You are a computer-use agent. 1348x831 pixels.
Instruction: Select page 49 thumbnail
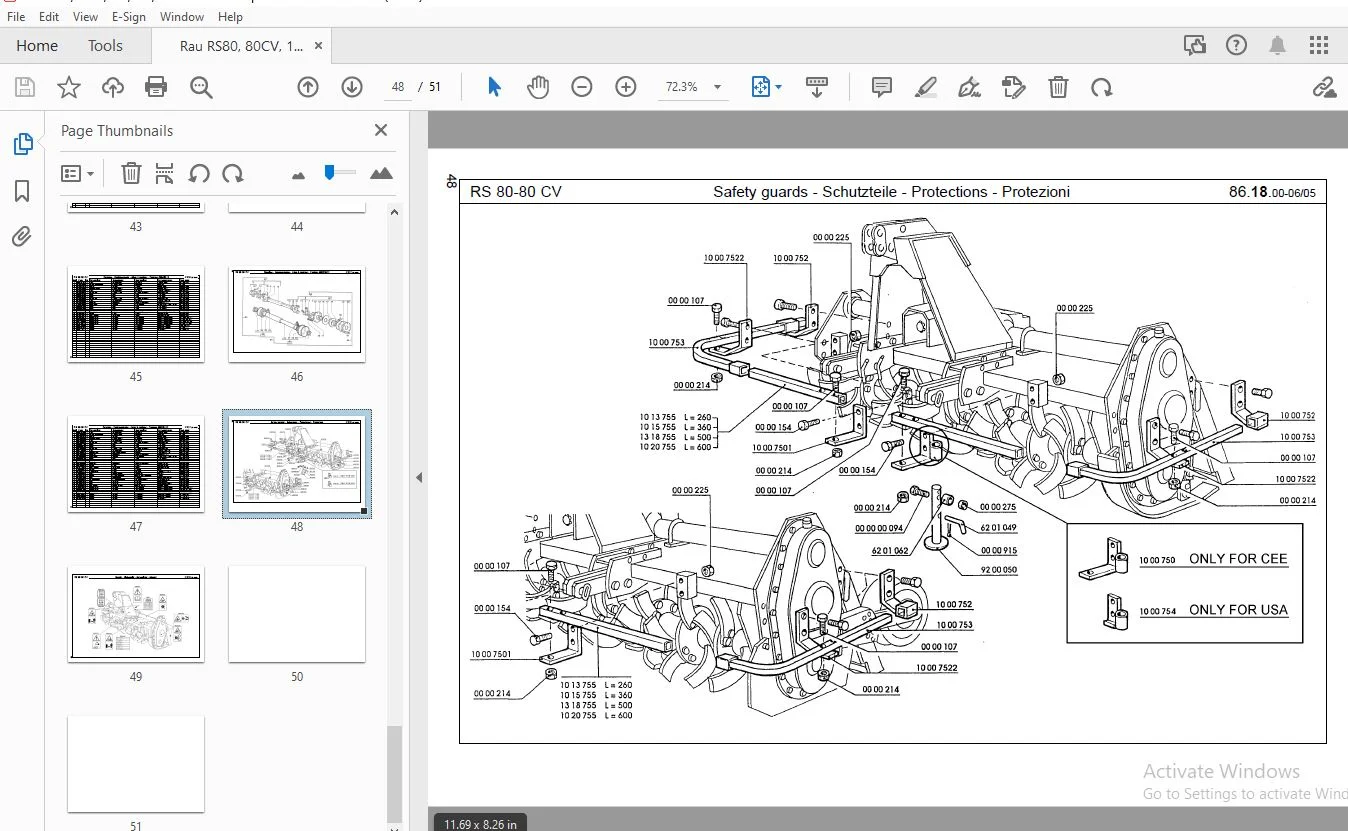tap(136, 614)
